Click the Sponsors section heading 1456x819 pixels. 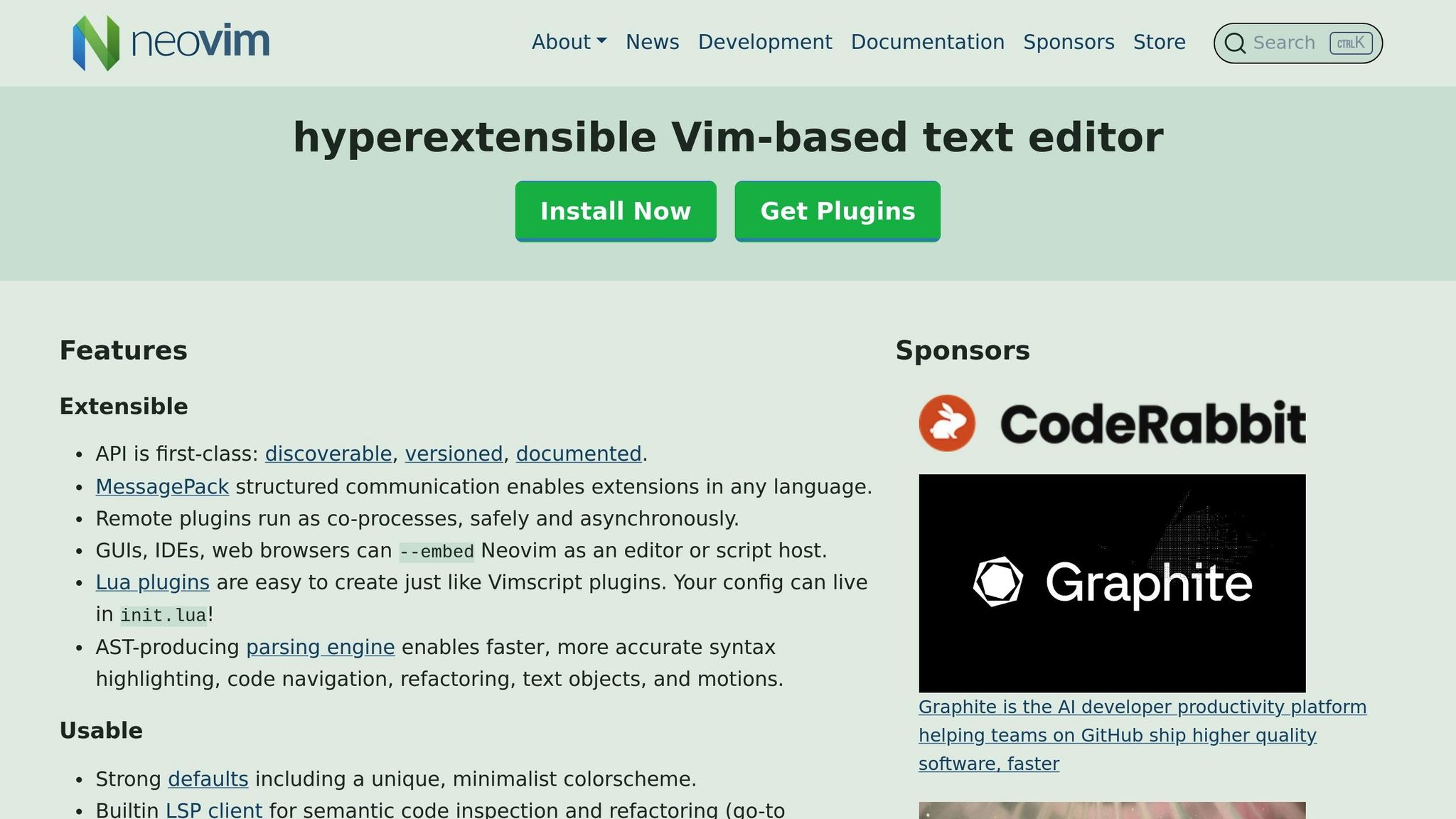click(963, 350)
